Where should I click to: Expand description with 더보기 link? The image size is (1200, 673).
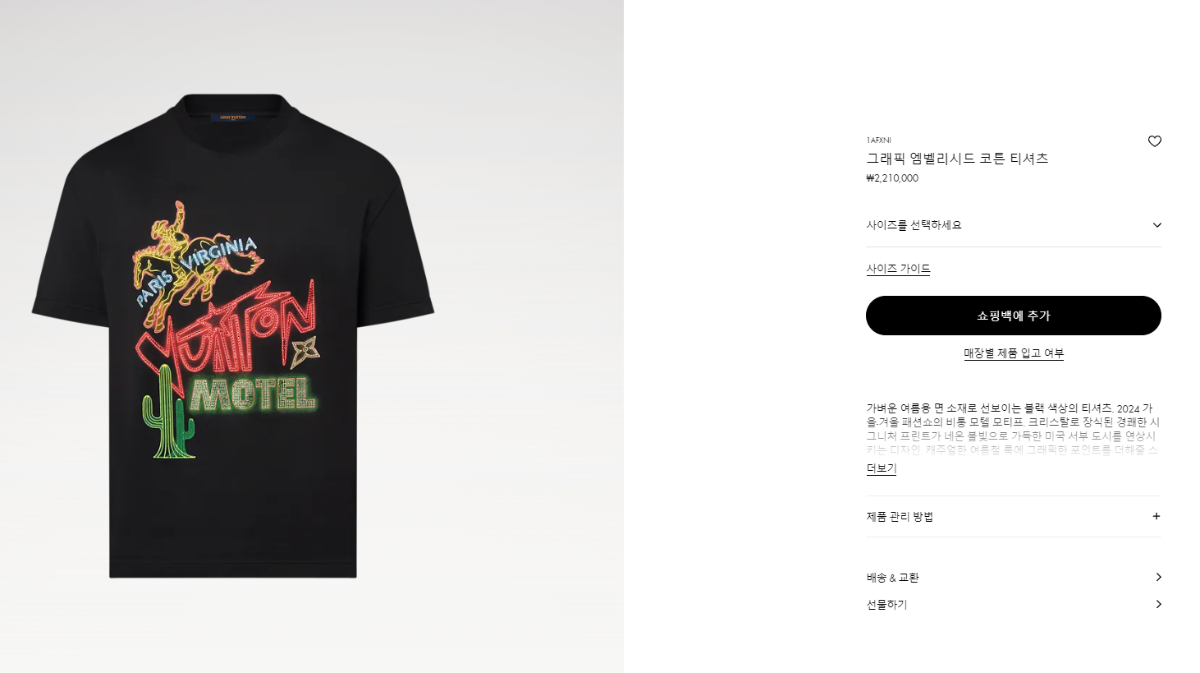881,469
